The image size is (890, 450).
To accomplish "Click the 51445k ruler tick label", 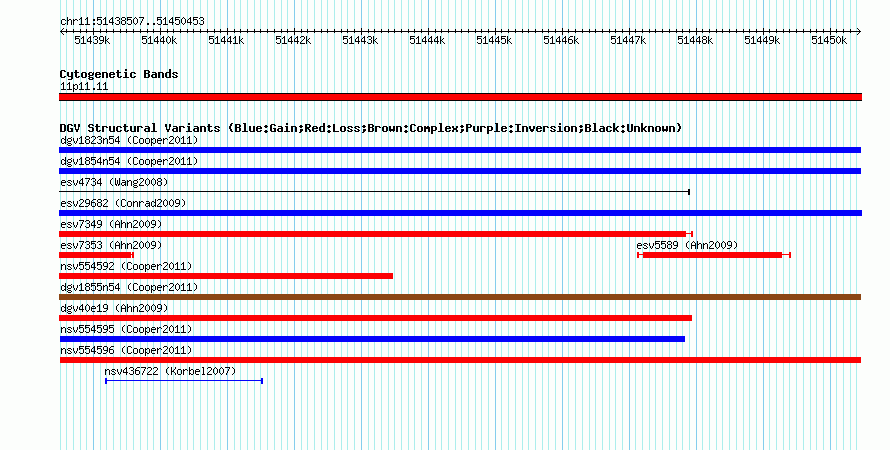I will coord(494,40).
